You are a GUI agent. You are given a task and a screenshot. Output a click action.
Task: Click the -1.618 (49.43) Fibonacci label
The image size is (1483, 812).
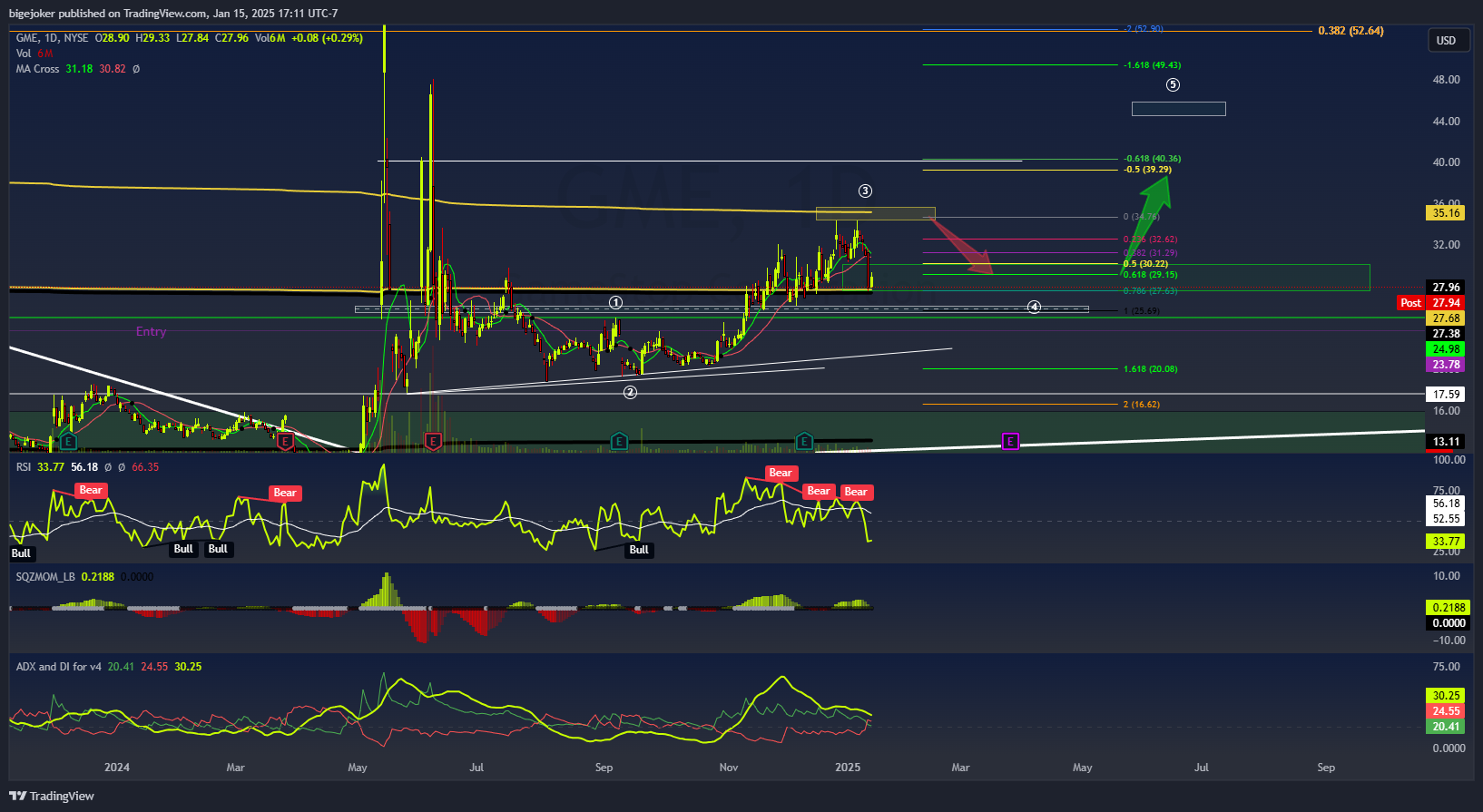pyautogui.click(x=1152, y=65)
